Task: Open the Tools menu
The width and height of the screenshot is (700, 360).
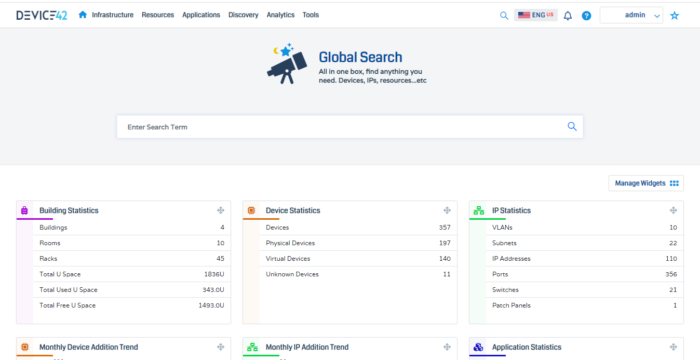Action: [311, 15]
